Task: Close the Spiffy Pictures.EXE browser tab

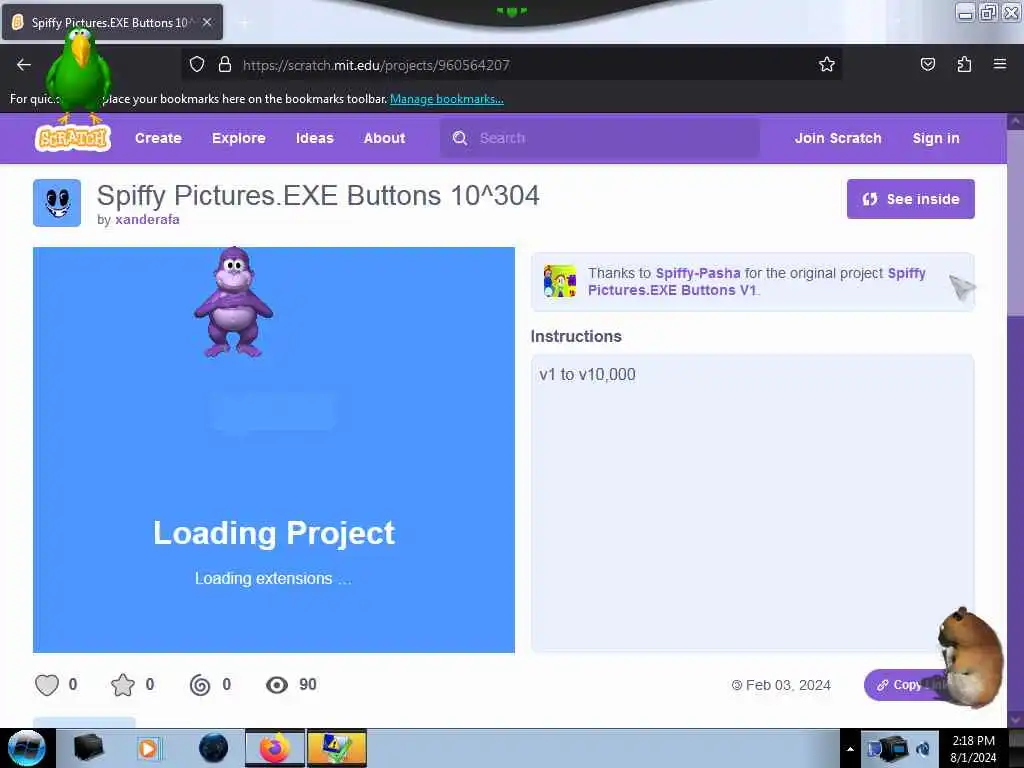Action: (x=207, y=22)
